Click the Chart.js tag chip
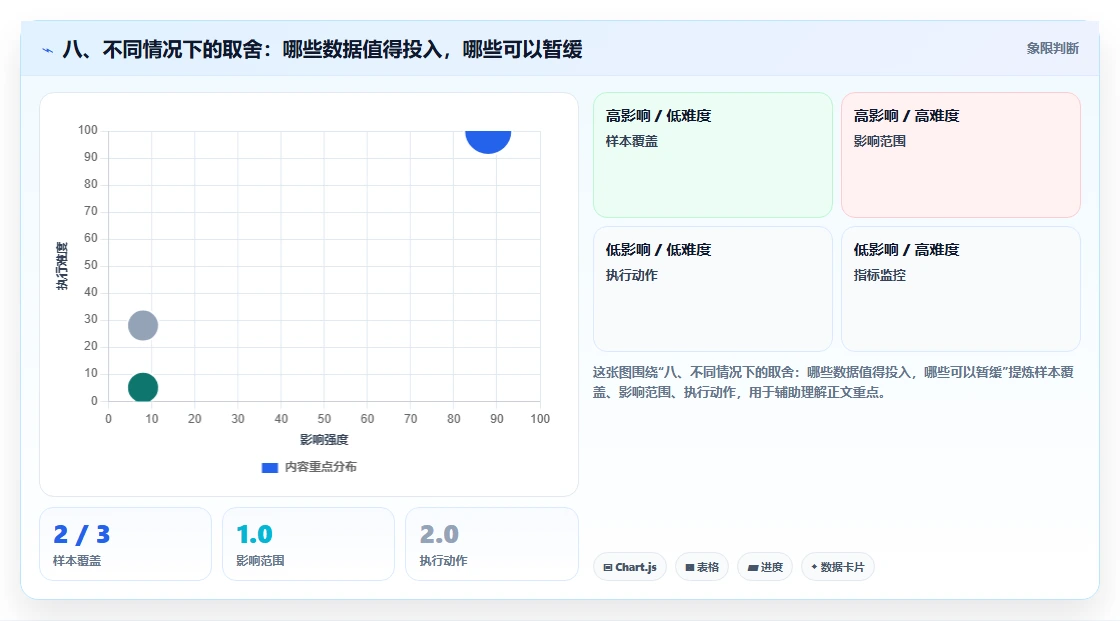This screenshot has width=1120, height=621. point(630,567)
